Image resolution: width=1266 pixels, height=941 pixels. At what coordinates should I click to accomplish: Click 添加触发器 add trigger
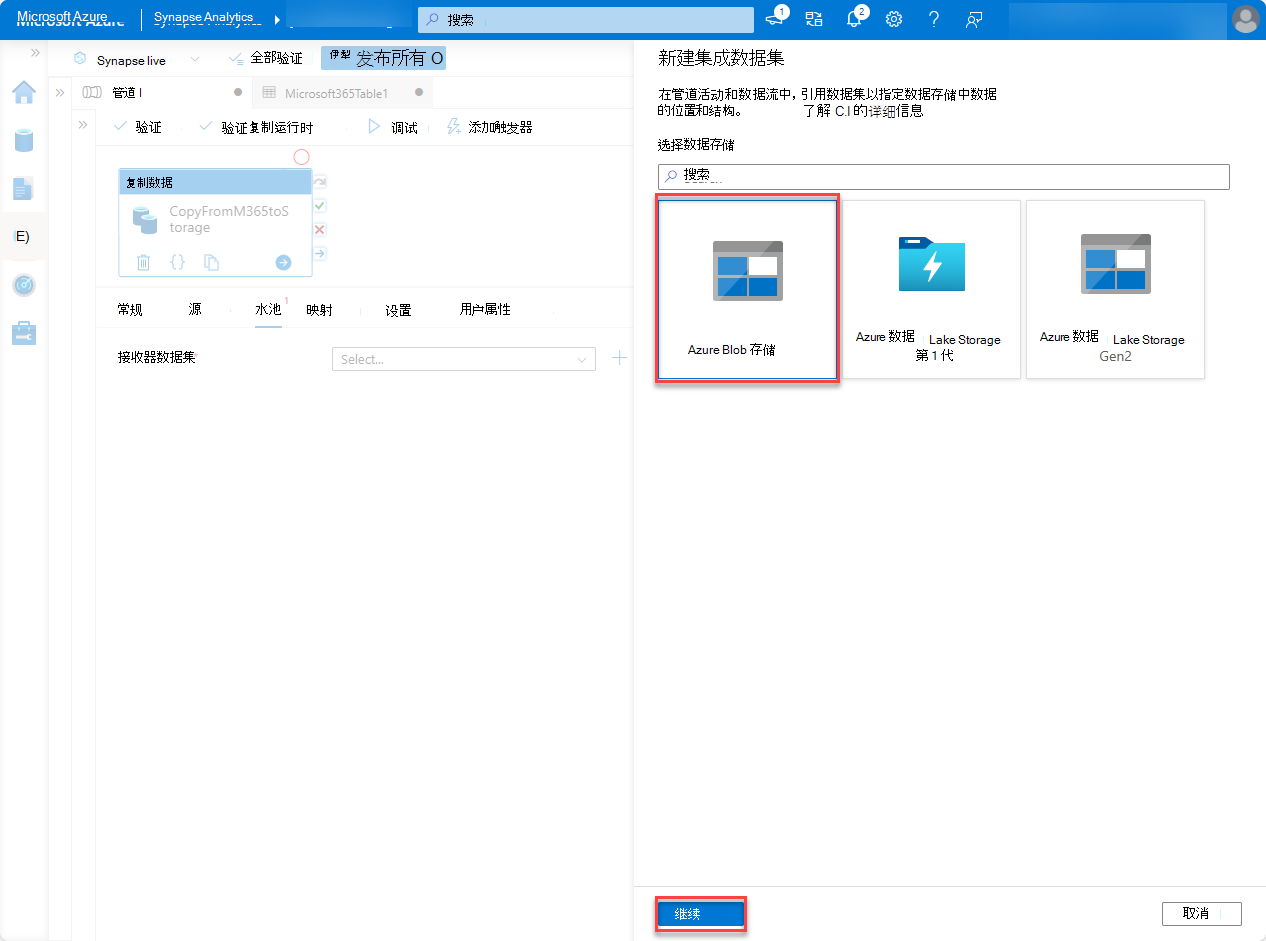click(490, 127)
